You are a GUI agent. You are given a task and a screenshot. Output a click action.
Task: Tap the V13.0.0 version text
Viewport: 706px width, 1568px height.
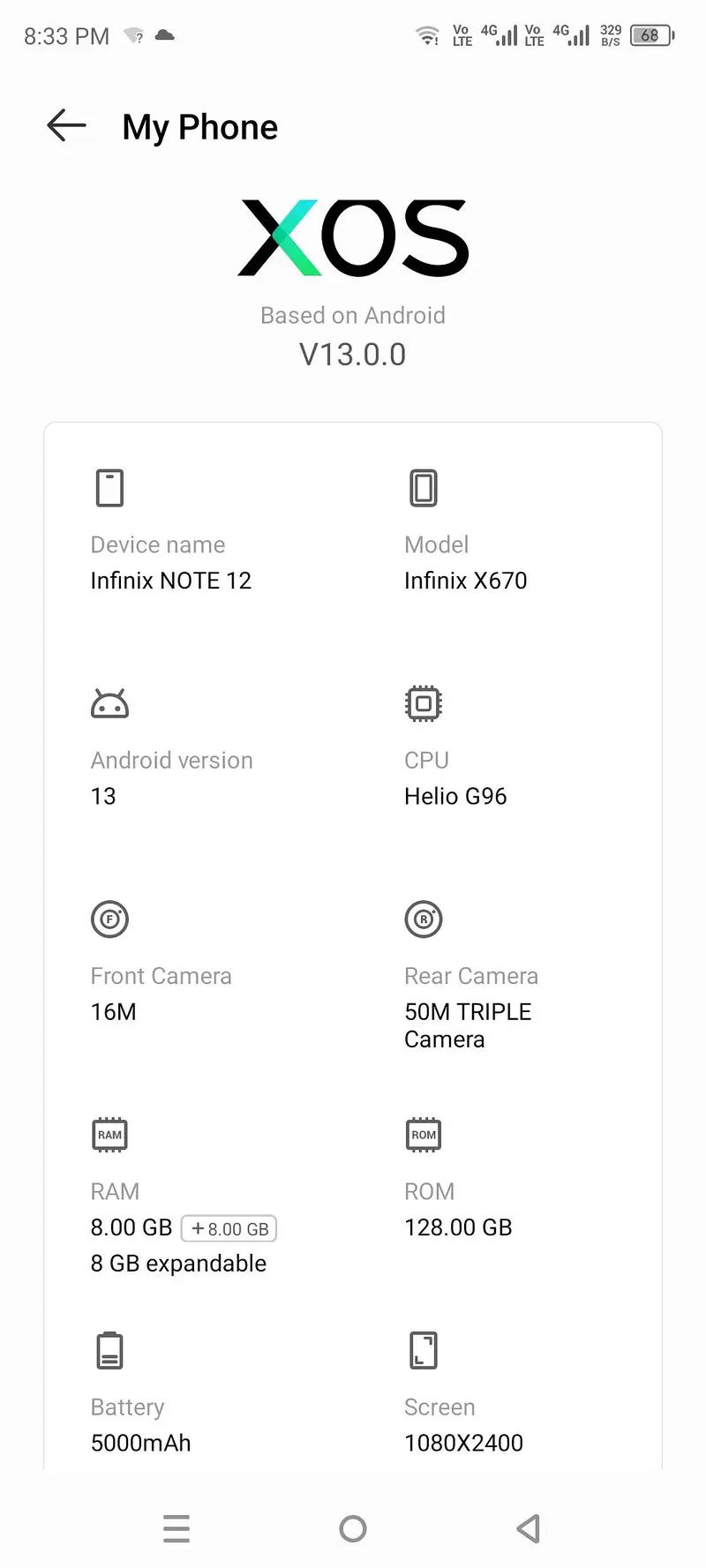click(353, 355)
